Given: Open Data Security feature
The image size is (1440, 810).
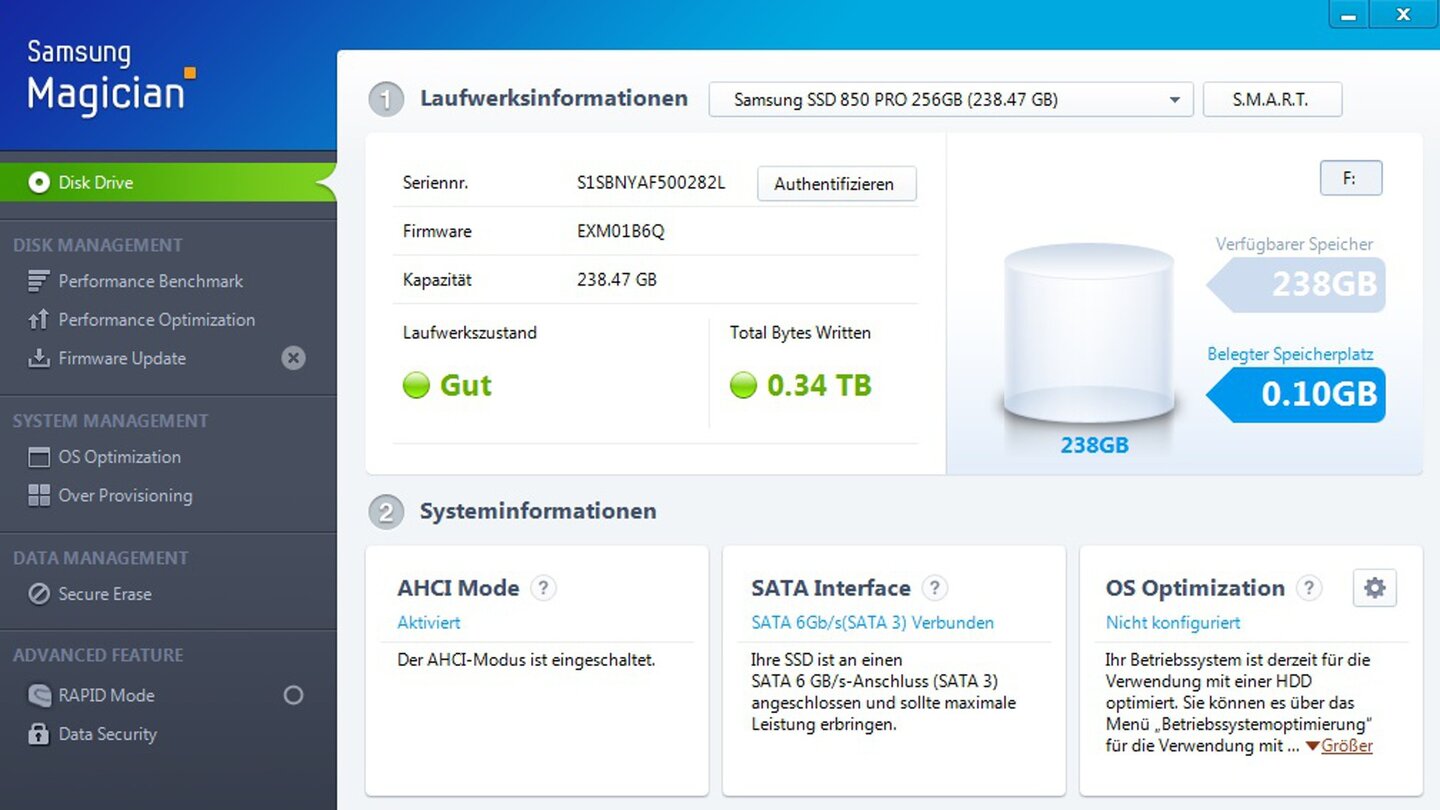Looking at the screenshot, I should (x=108, y=734).
